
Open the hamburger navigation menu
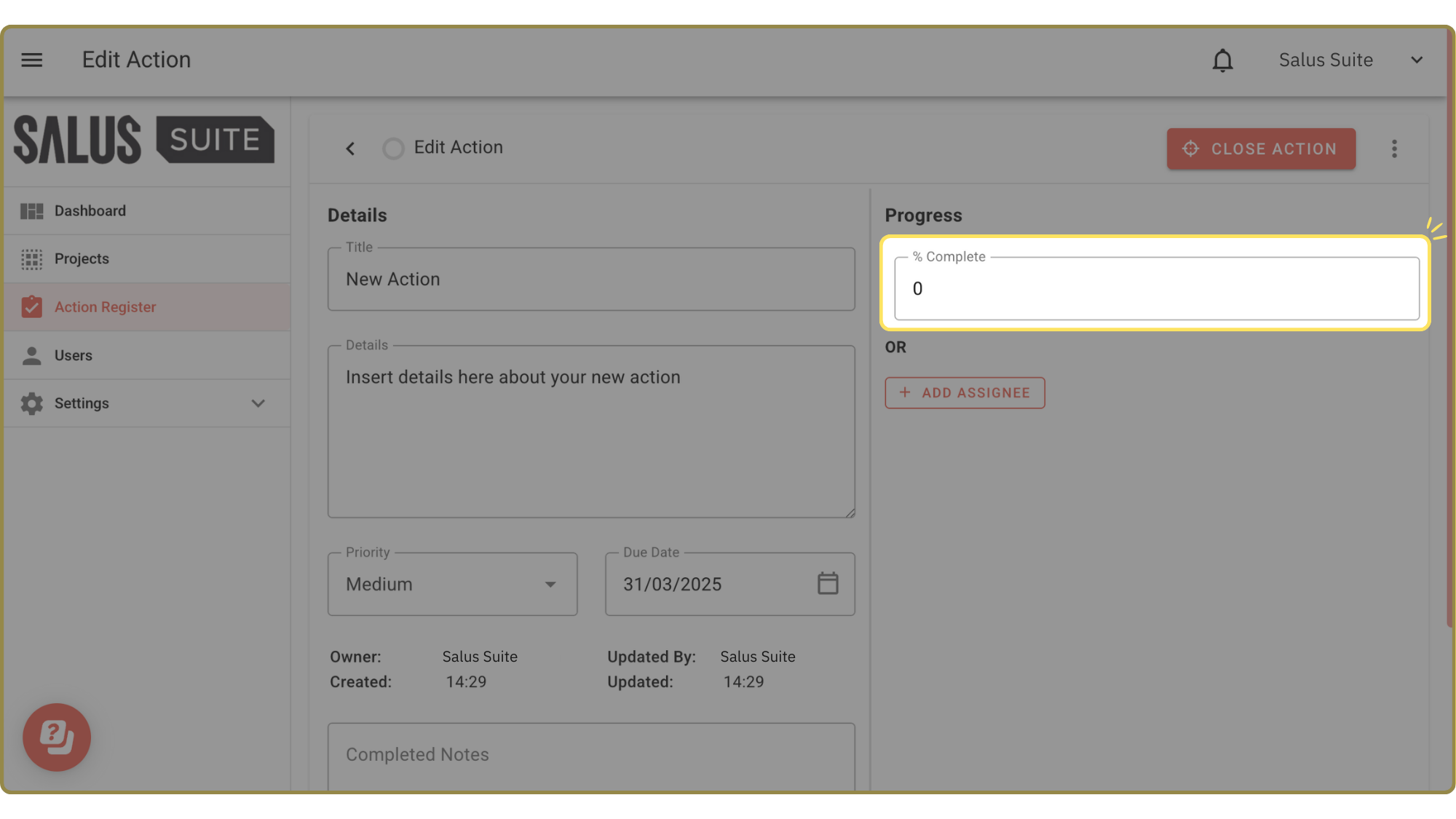[31, 60]
